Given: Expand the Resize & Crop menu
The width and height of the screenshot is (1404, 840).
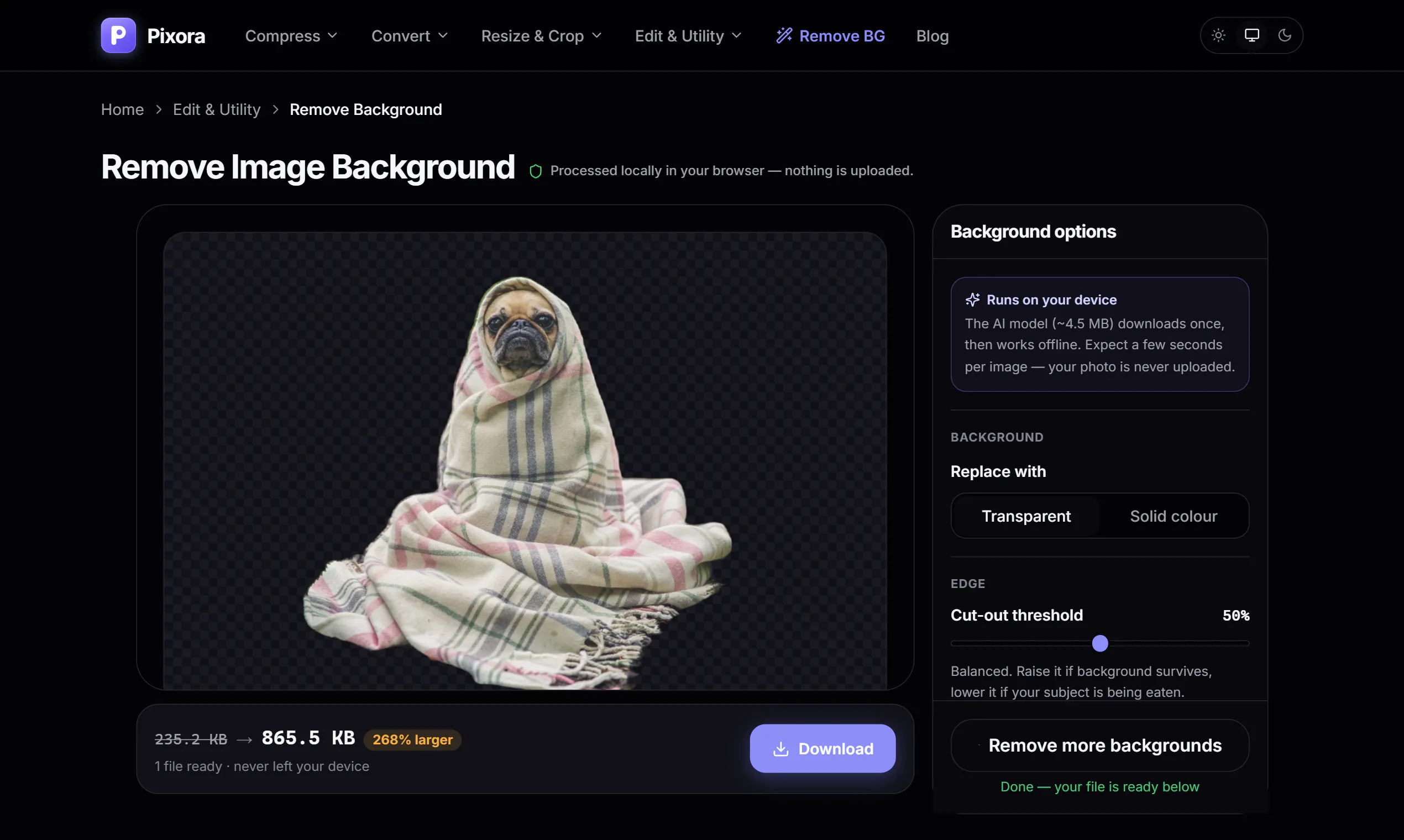Looking at the screenshot, I should (x=541, y=36).
